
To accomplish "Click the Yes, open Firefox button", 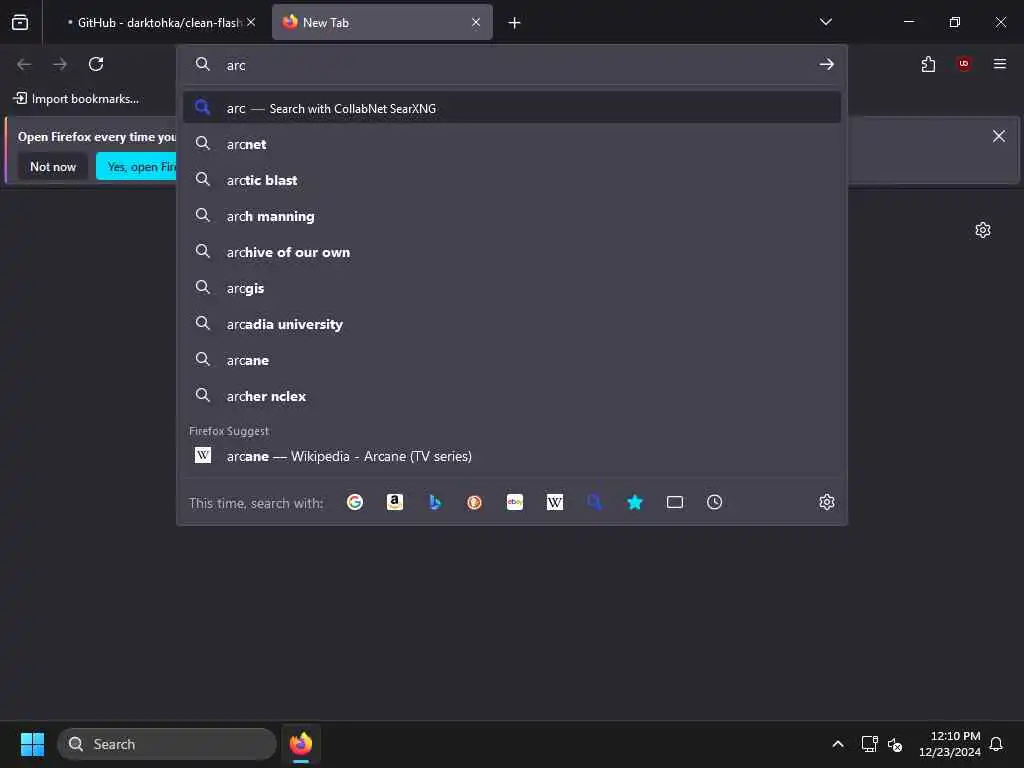I will (136, 167).
